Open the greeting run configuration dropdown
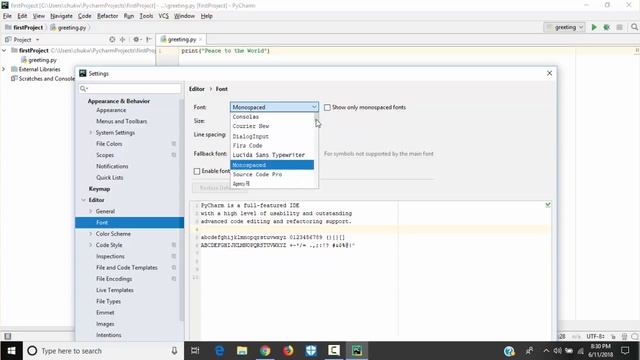Screen dimensions: 640x360 tap(565, 27)
